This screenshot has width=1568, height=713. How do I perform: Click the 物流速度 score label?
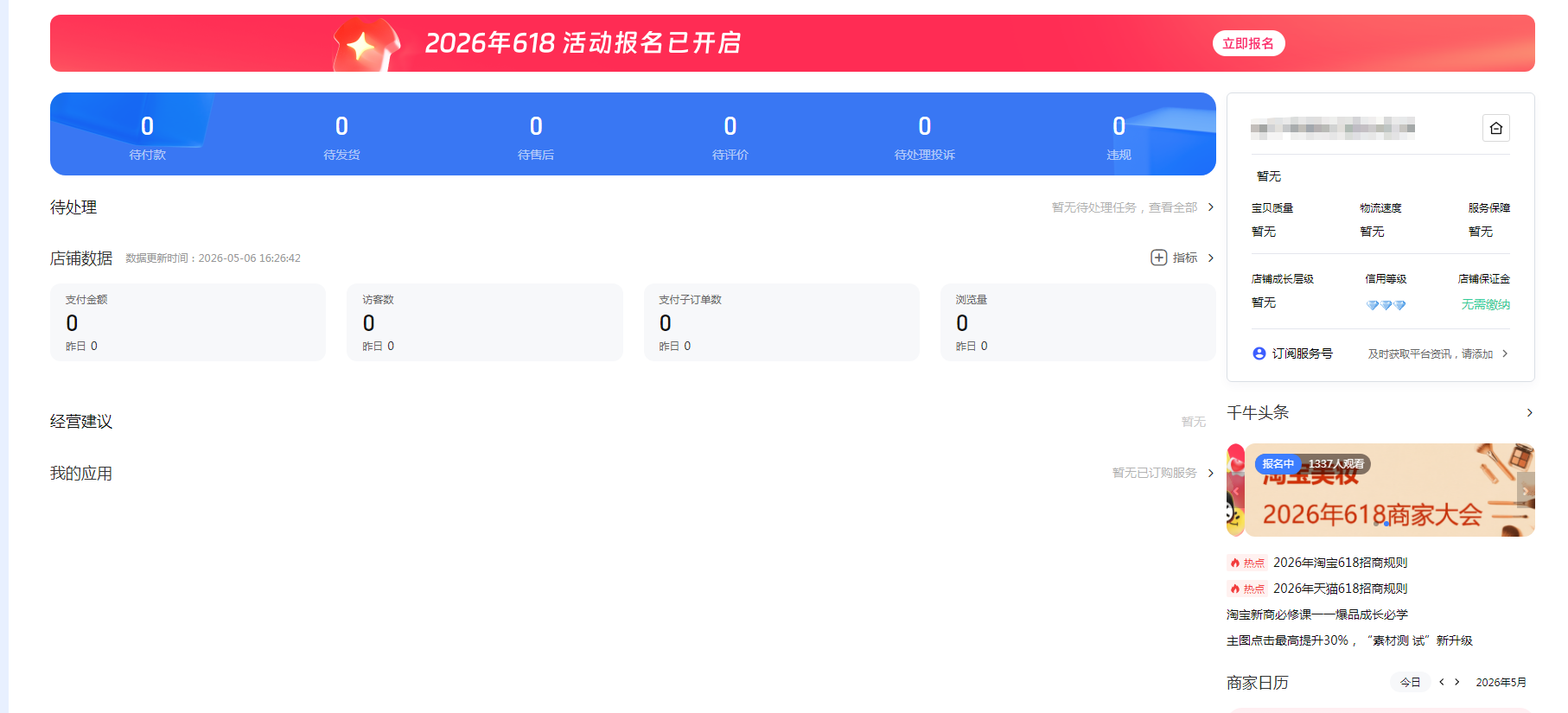[1380, 208]
